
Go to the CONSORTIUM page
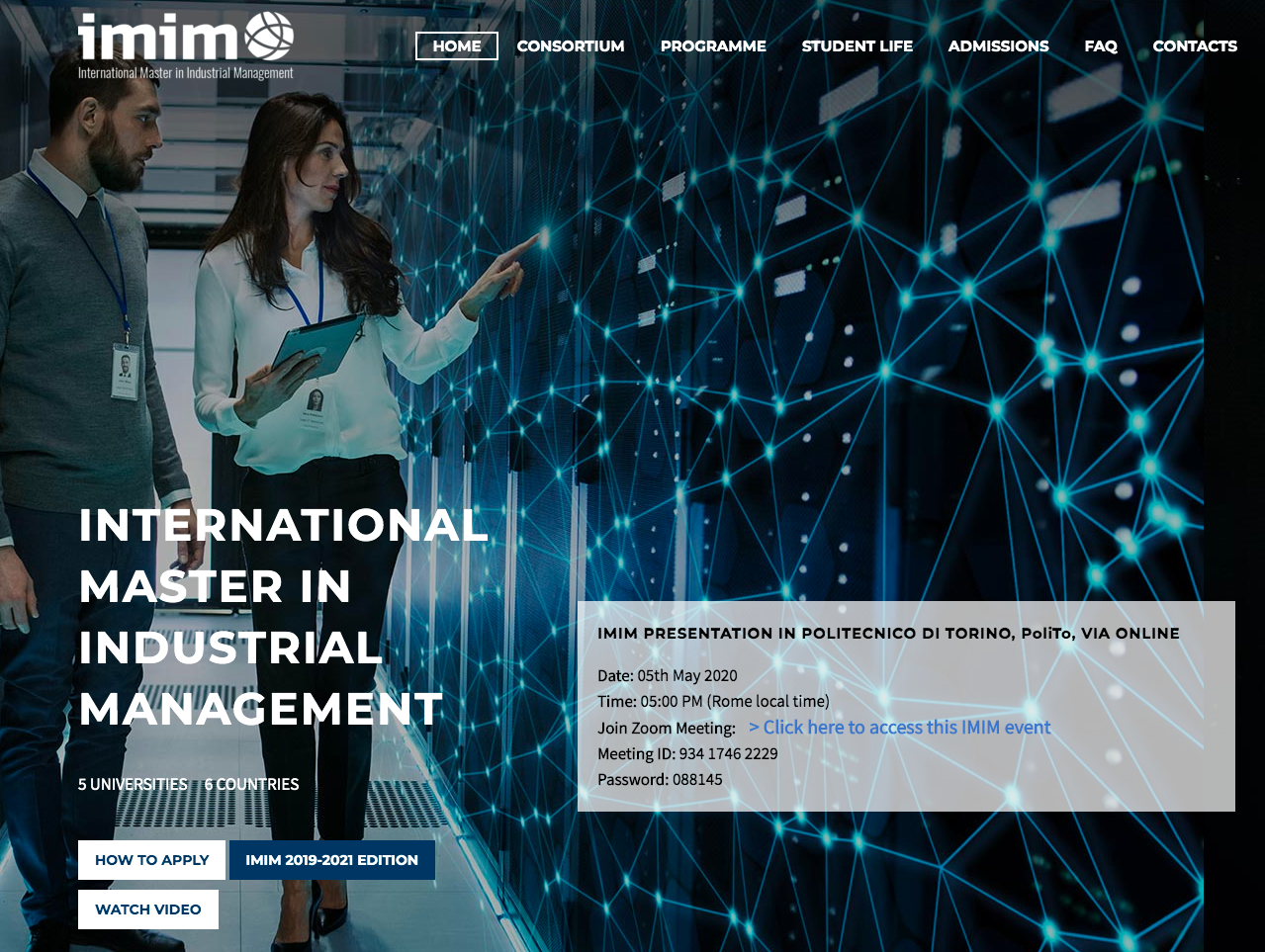571,45
